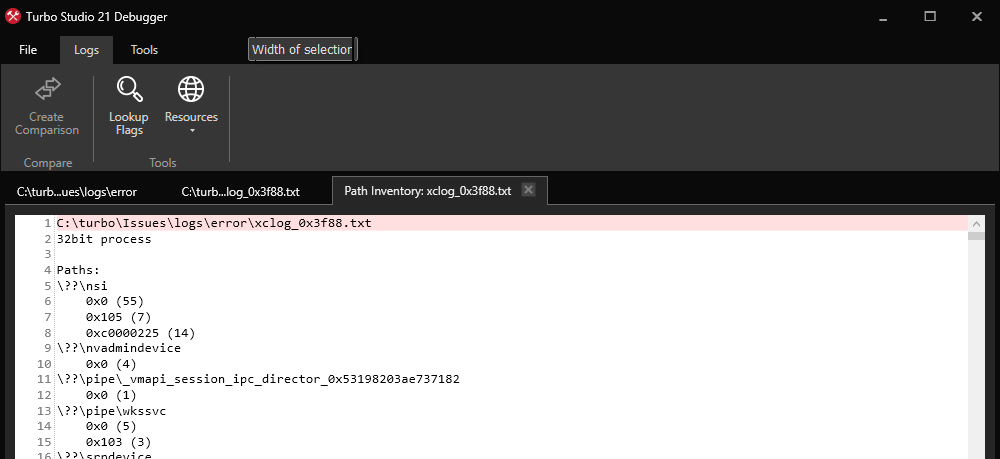The image size is (1000, 459).
Task: Click the 0xc0000225 (14) status entry
Action: [x=140, y=332]
